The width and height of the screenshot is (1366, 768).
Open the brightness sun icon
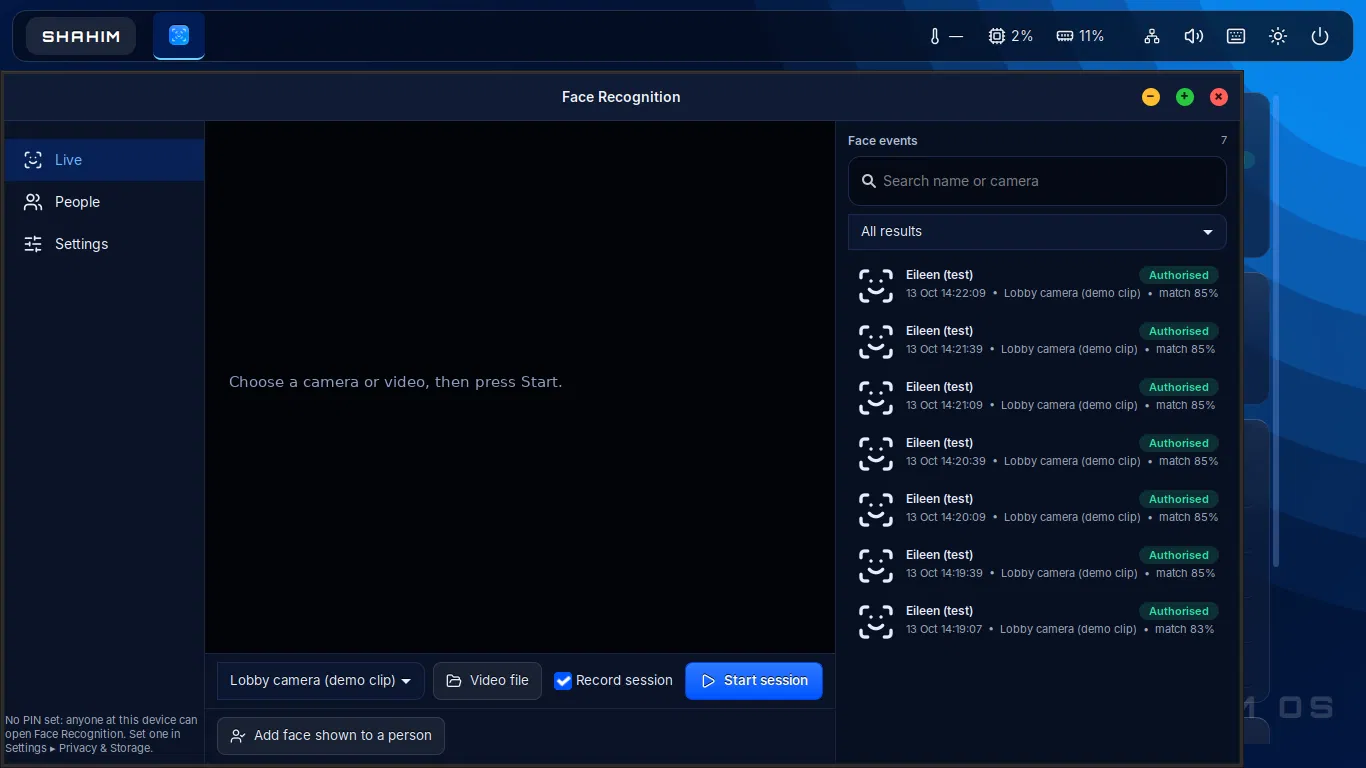click(x=1278, y=36)
